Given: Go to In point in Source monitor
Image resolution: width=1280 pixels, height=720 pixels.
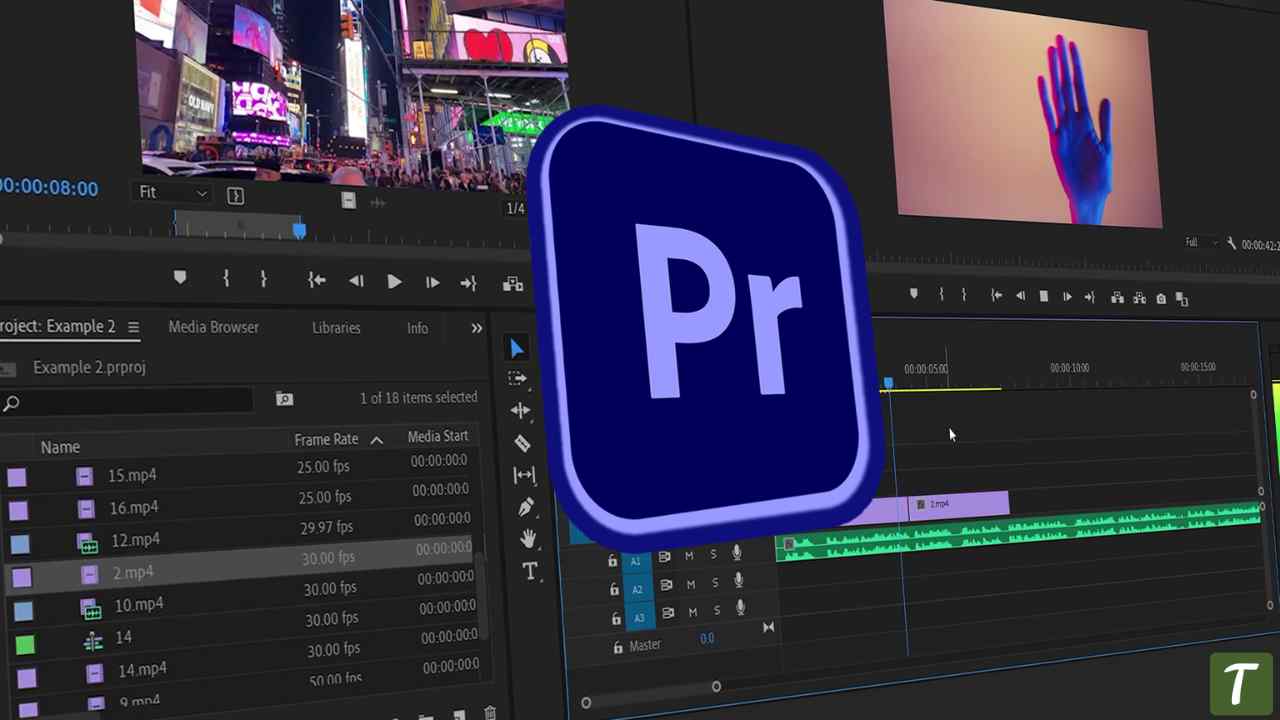Looking at the screenshot, I should click(316, 282).
